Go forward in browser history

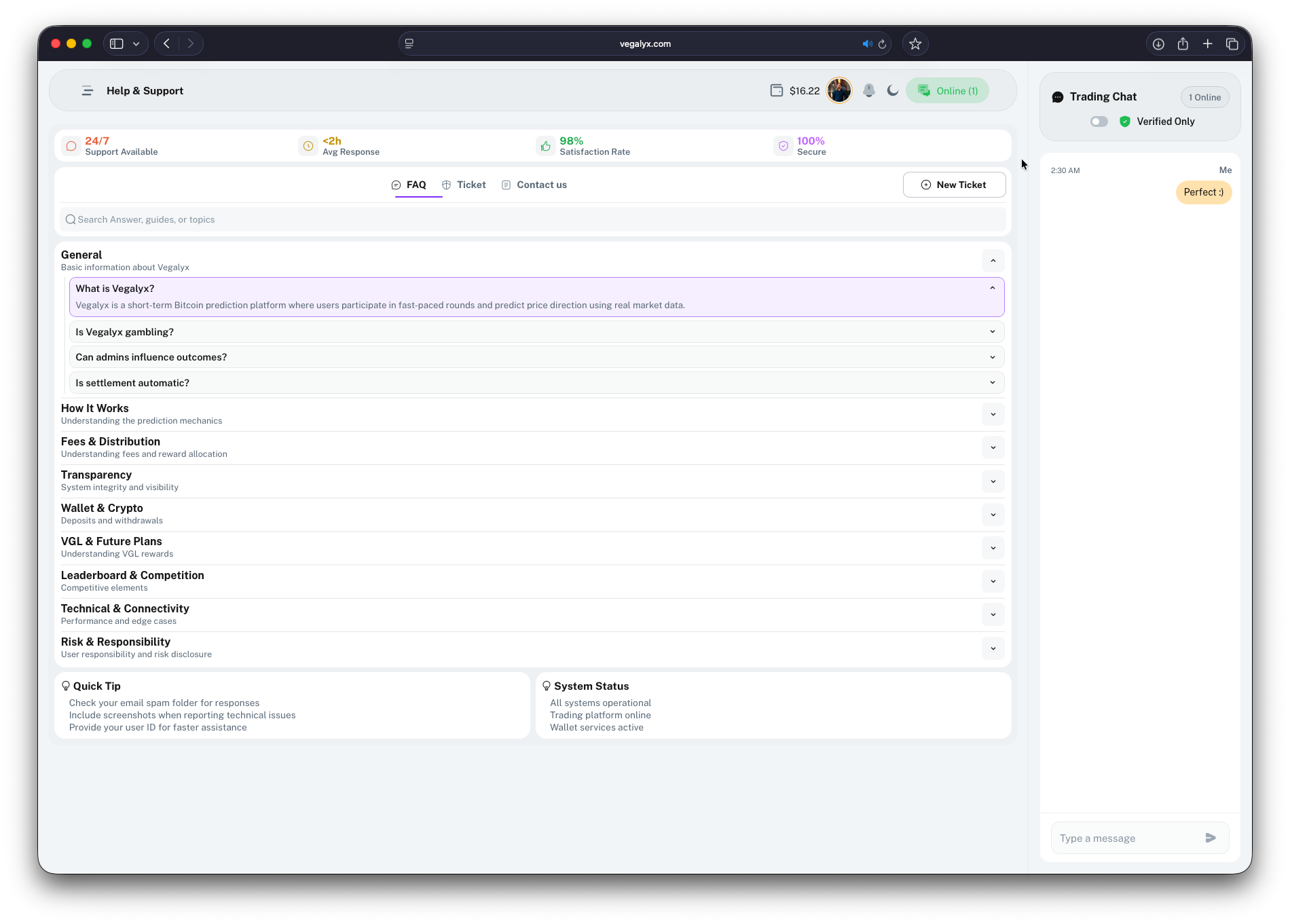191,43
